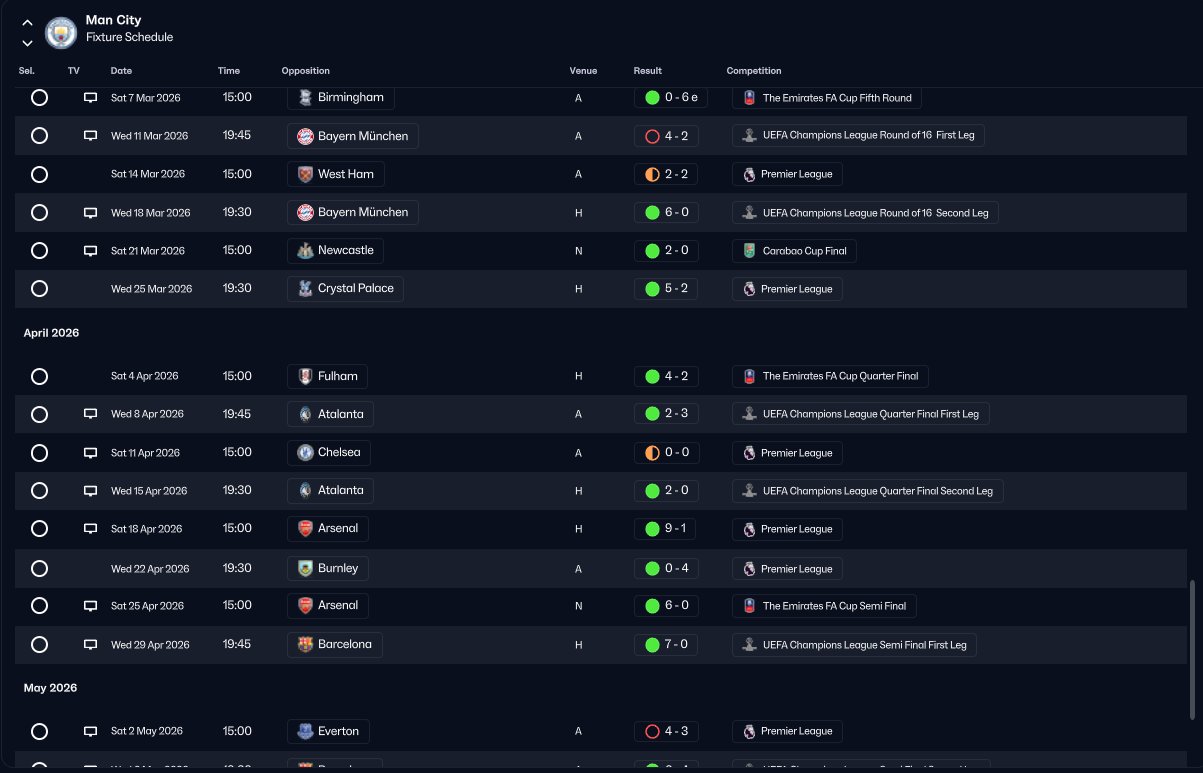Click the Man City club crest
This screenshot has height=773, width=1203.
(62, 33)
